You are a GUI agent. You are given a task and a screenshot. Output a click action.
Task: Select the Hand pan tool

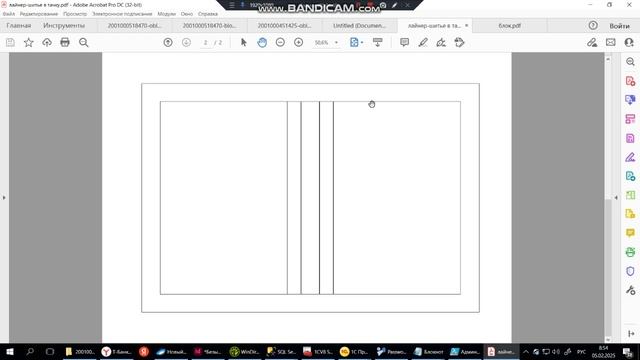(262, 42)
